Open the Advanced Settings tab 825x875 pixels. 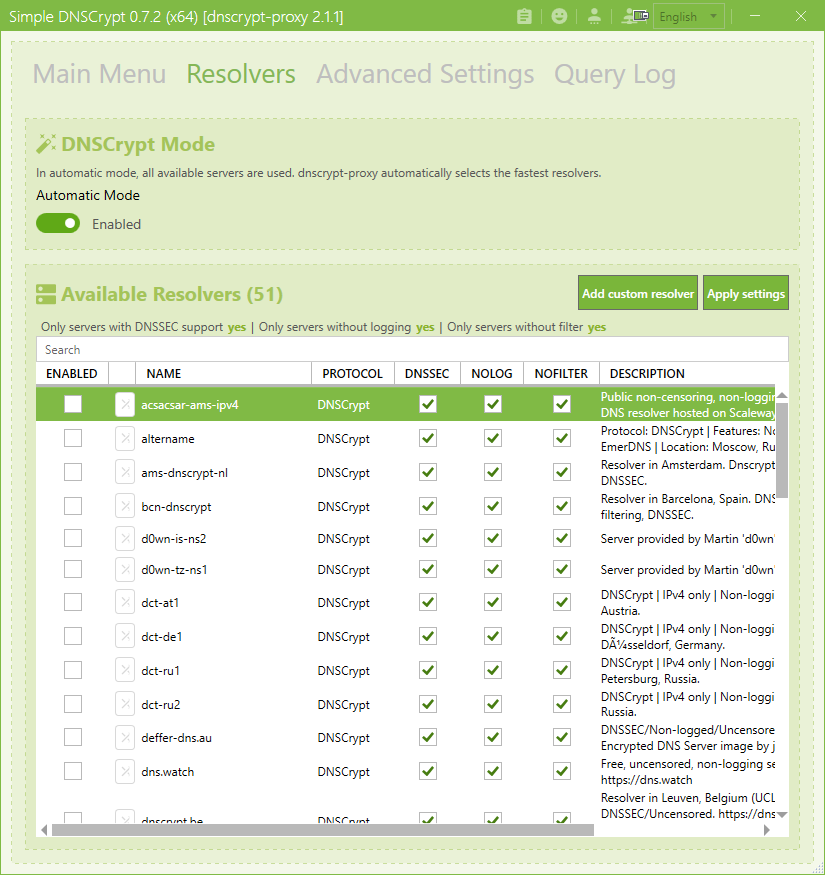click(x=425, y=74)
